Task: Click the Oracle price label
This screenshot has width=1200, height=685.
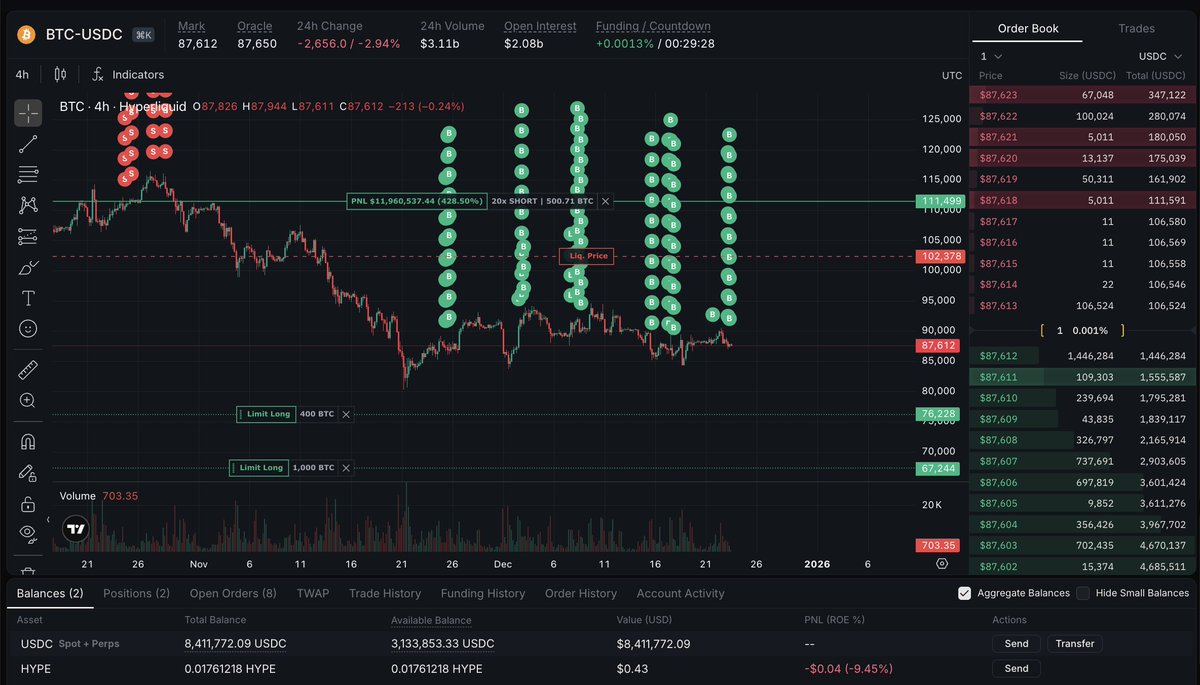Action: pos(254,26)
